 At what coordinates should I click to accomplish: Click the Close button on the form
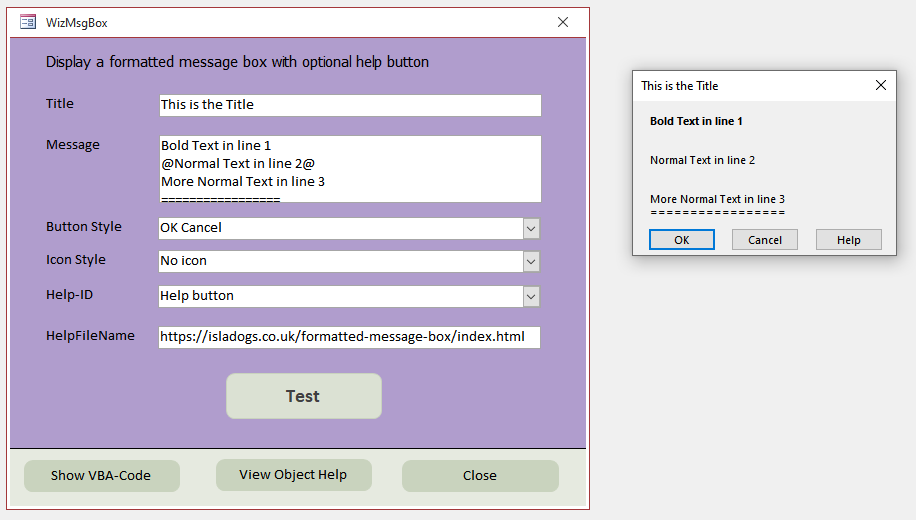(480, 476)
